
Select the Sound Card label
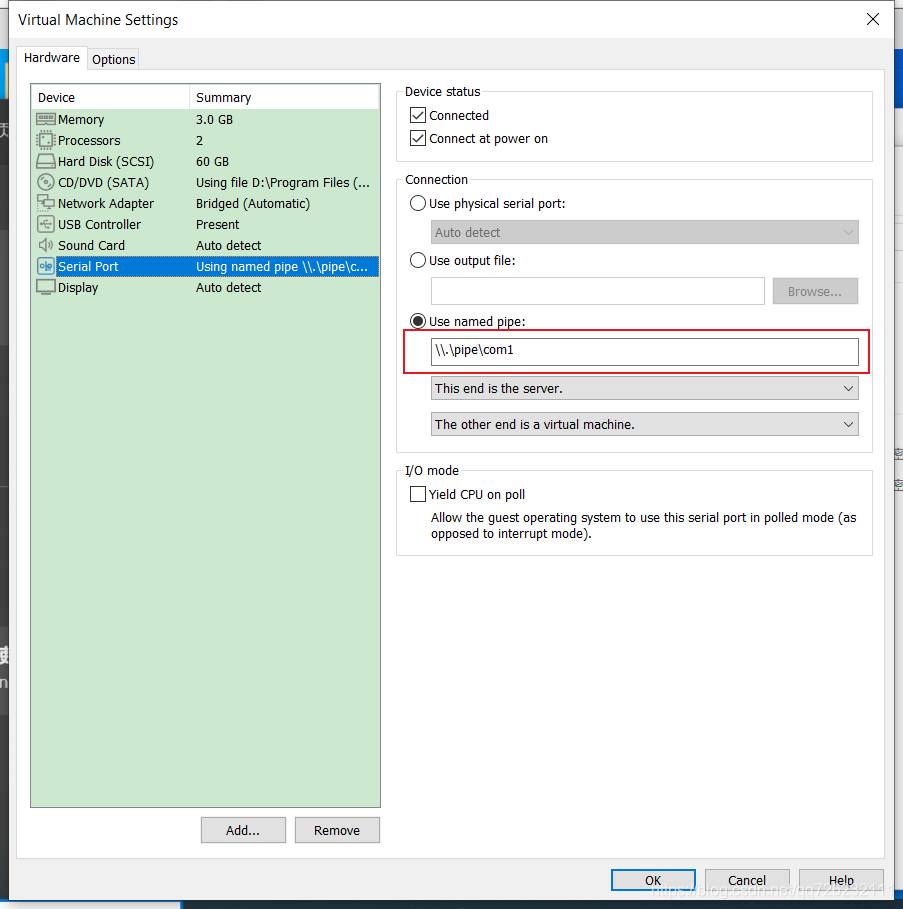point(91,245)
